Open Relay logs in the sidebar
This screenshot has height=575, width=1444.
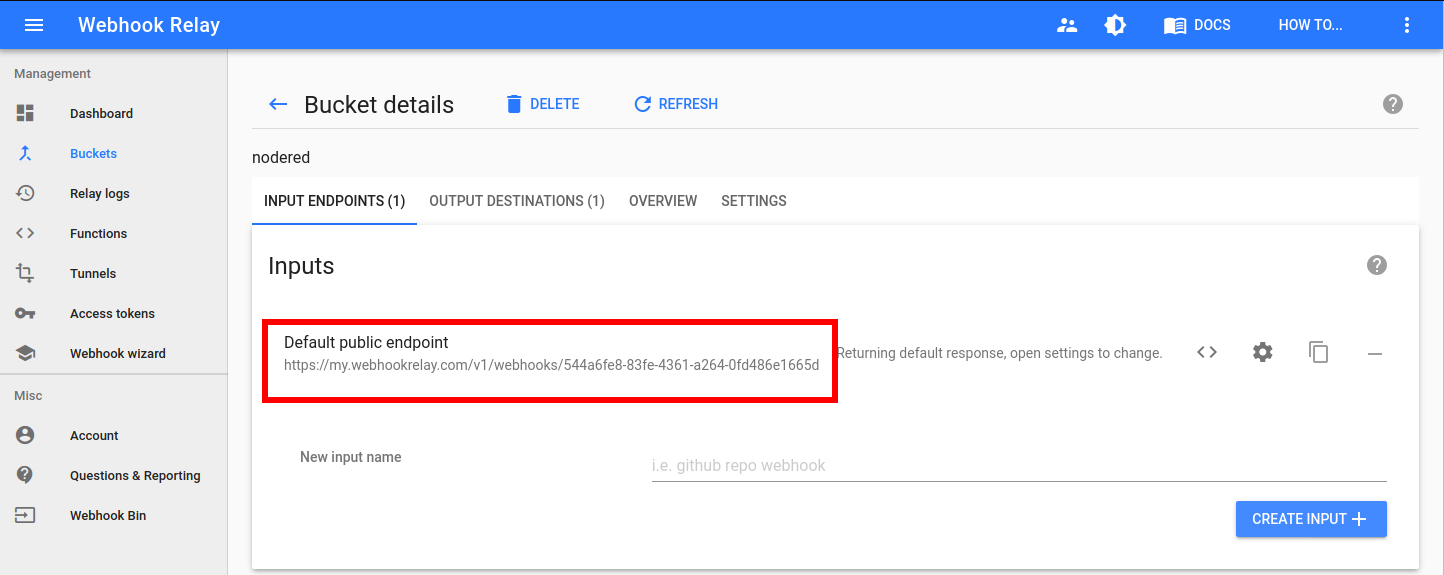[99, 193]
